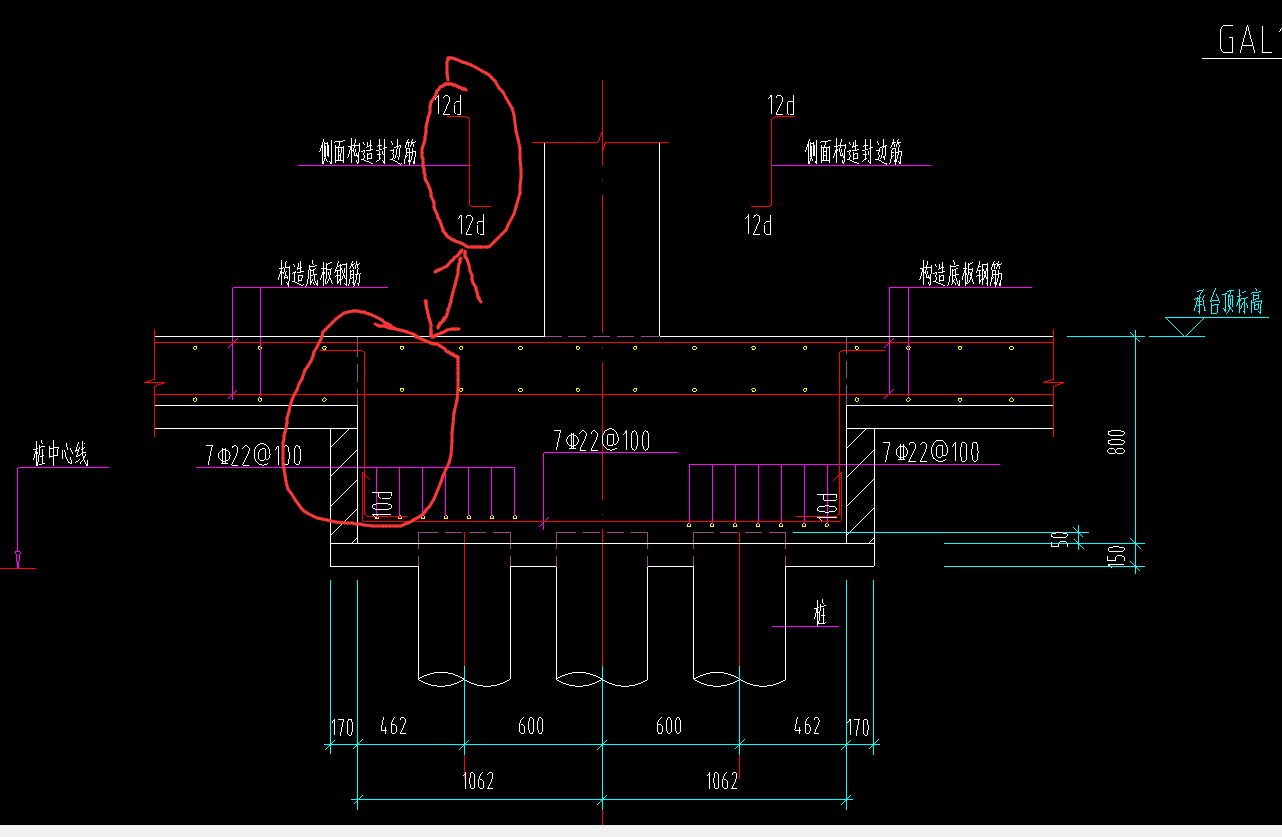1282x837 pixels.
Task: Select the 承台顶标高 elevation label
Action: point(1228,303)
